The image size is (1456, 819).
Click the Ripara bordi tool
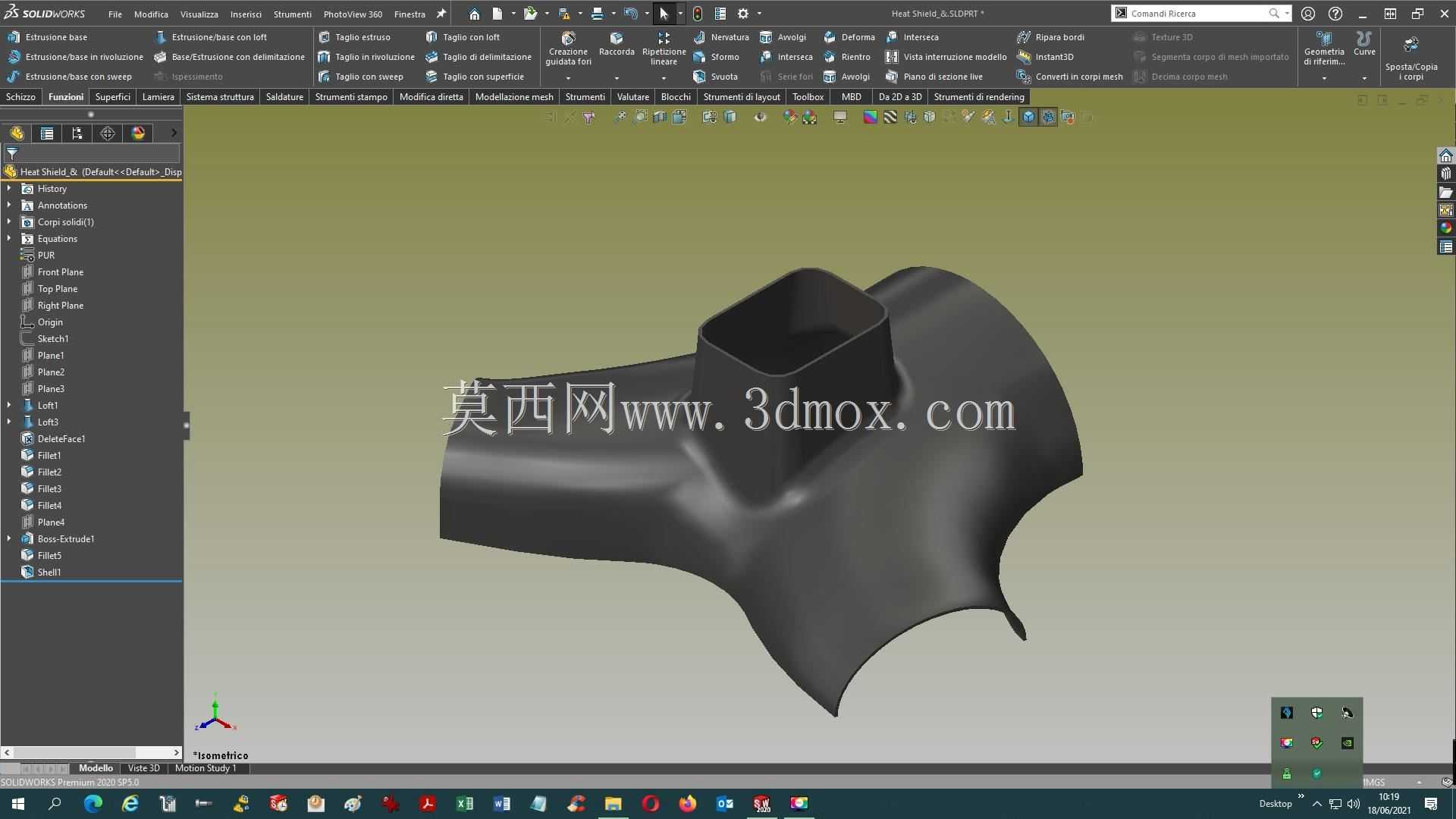coord(1050,37)
